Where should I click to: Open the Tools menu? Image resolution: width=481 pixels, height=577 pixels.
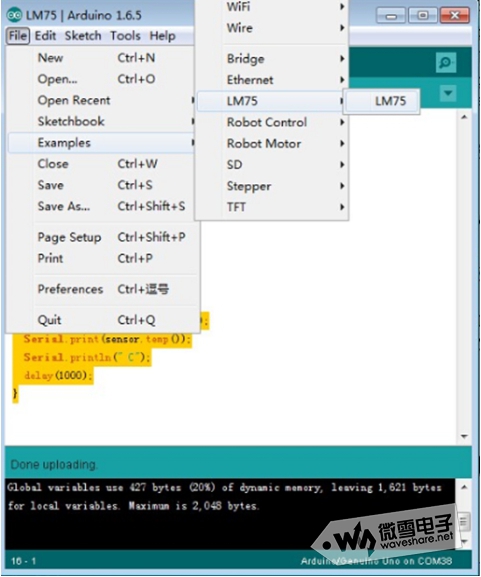125,36
